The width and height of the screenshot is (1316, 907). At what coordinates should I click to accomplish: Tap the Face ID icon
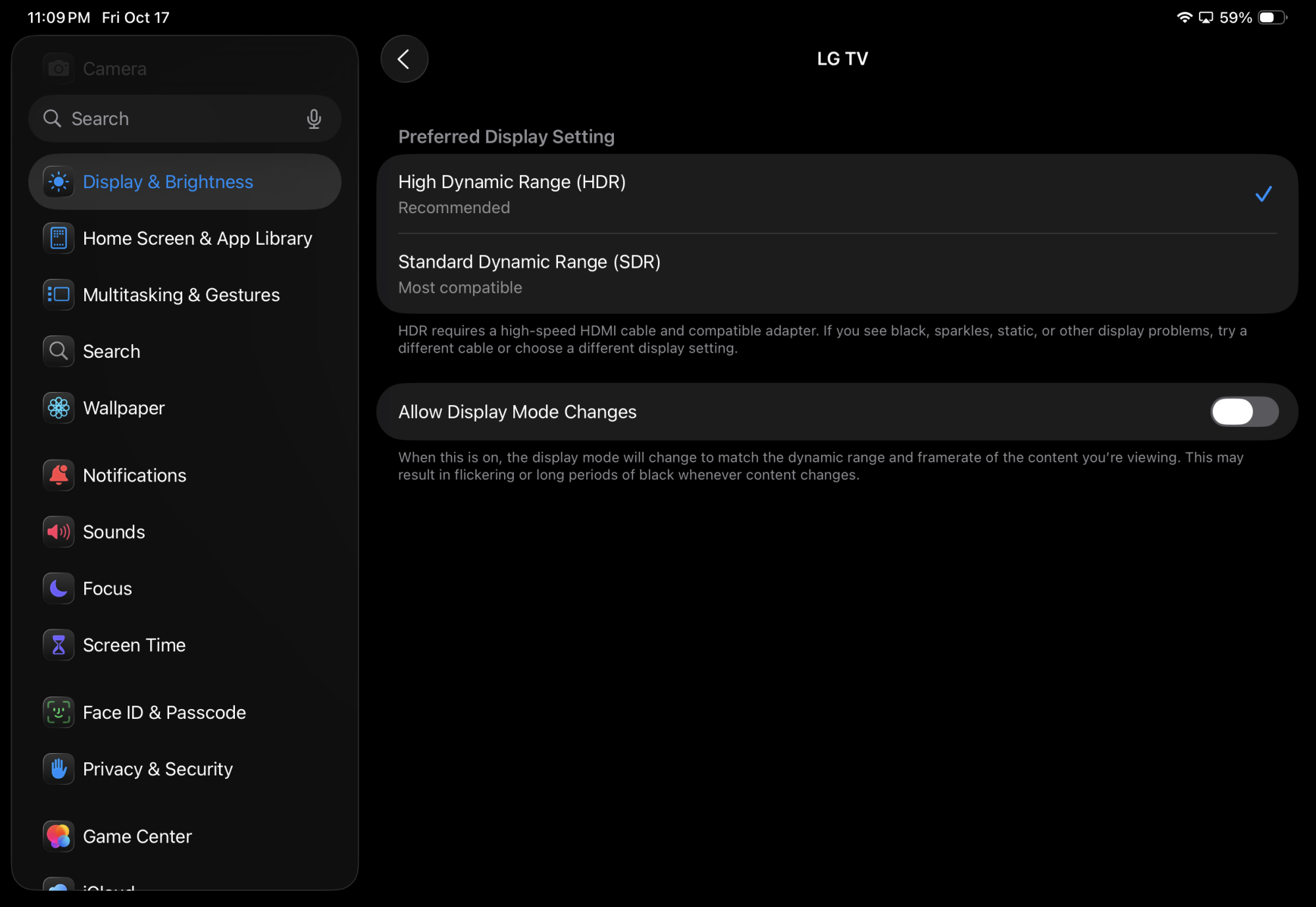pos(59,712)
